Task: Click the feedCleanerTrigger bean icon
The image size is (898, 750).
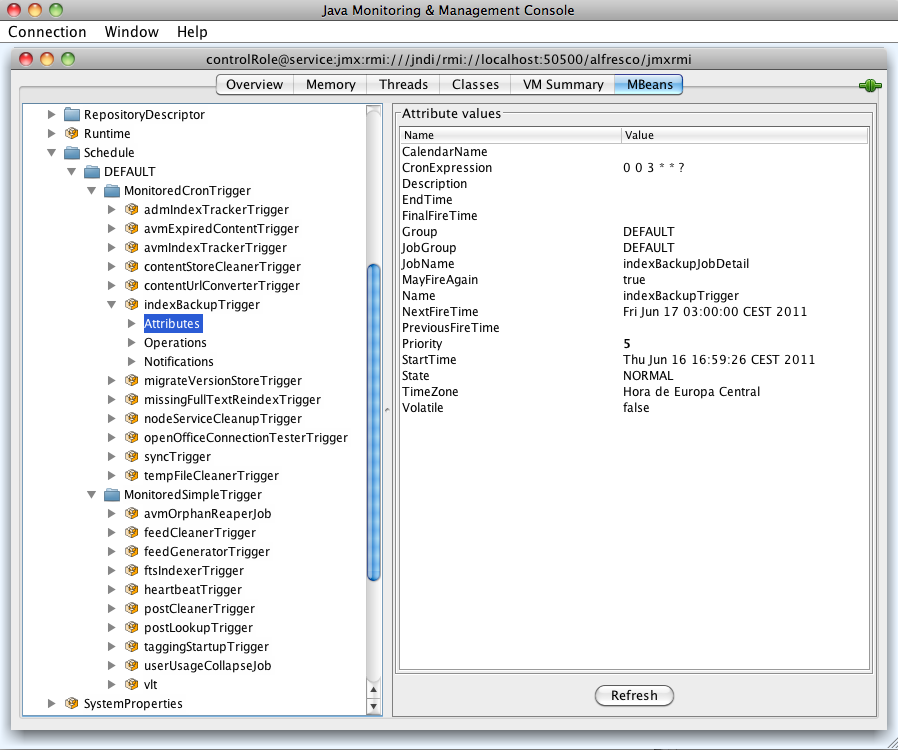Action: 132,532
